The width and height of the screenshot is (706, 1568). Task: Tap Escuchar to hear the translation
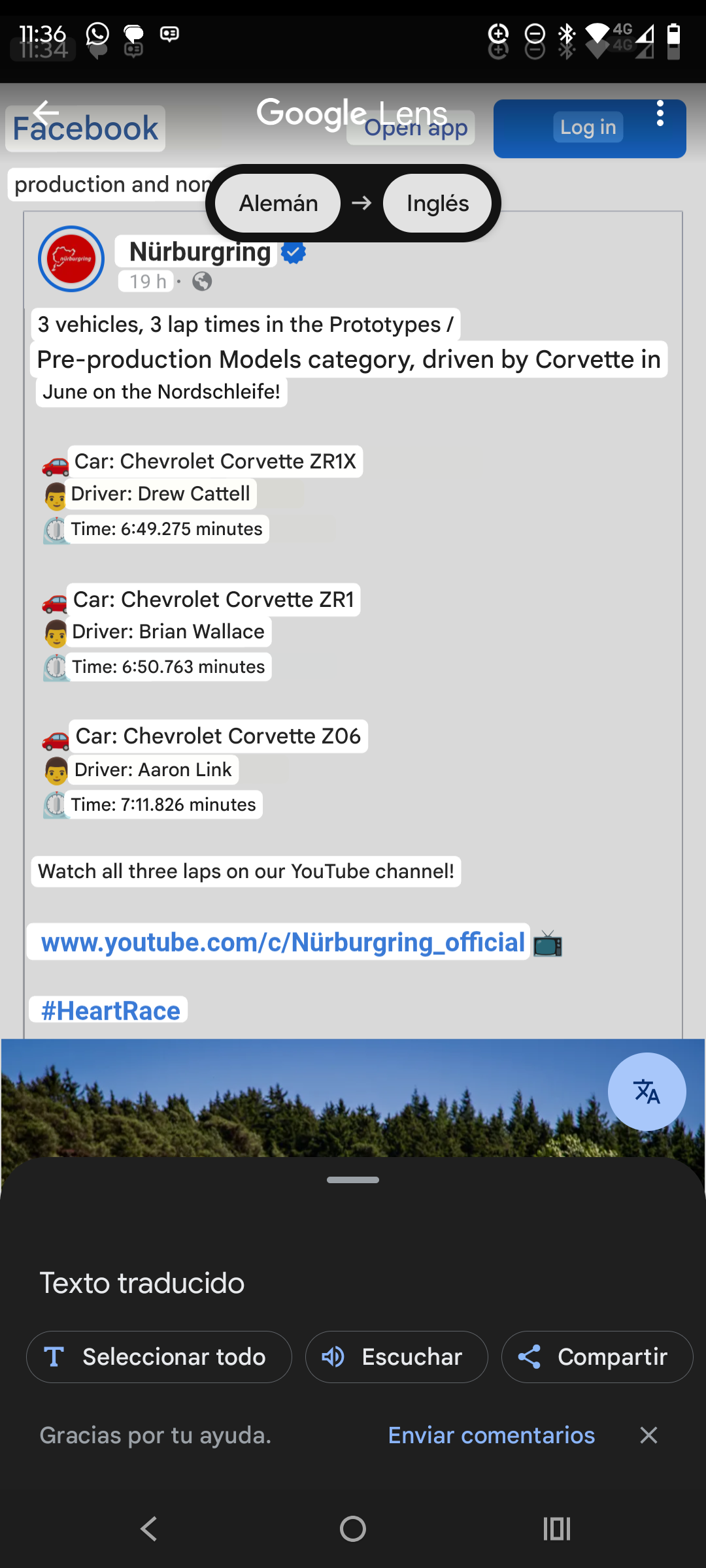click(x=397, y=1357)
